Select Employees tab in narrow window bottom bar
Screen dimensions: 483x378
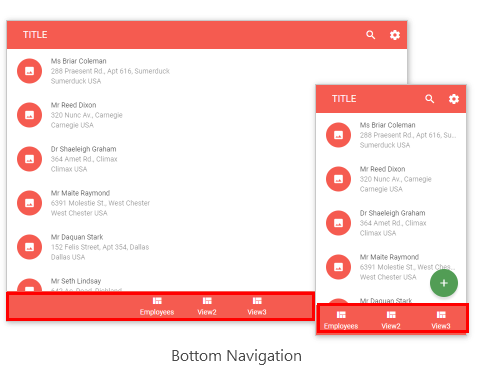click(x=341, y=320)
